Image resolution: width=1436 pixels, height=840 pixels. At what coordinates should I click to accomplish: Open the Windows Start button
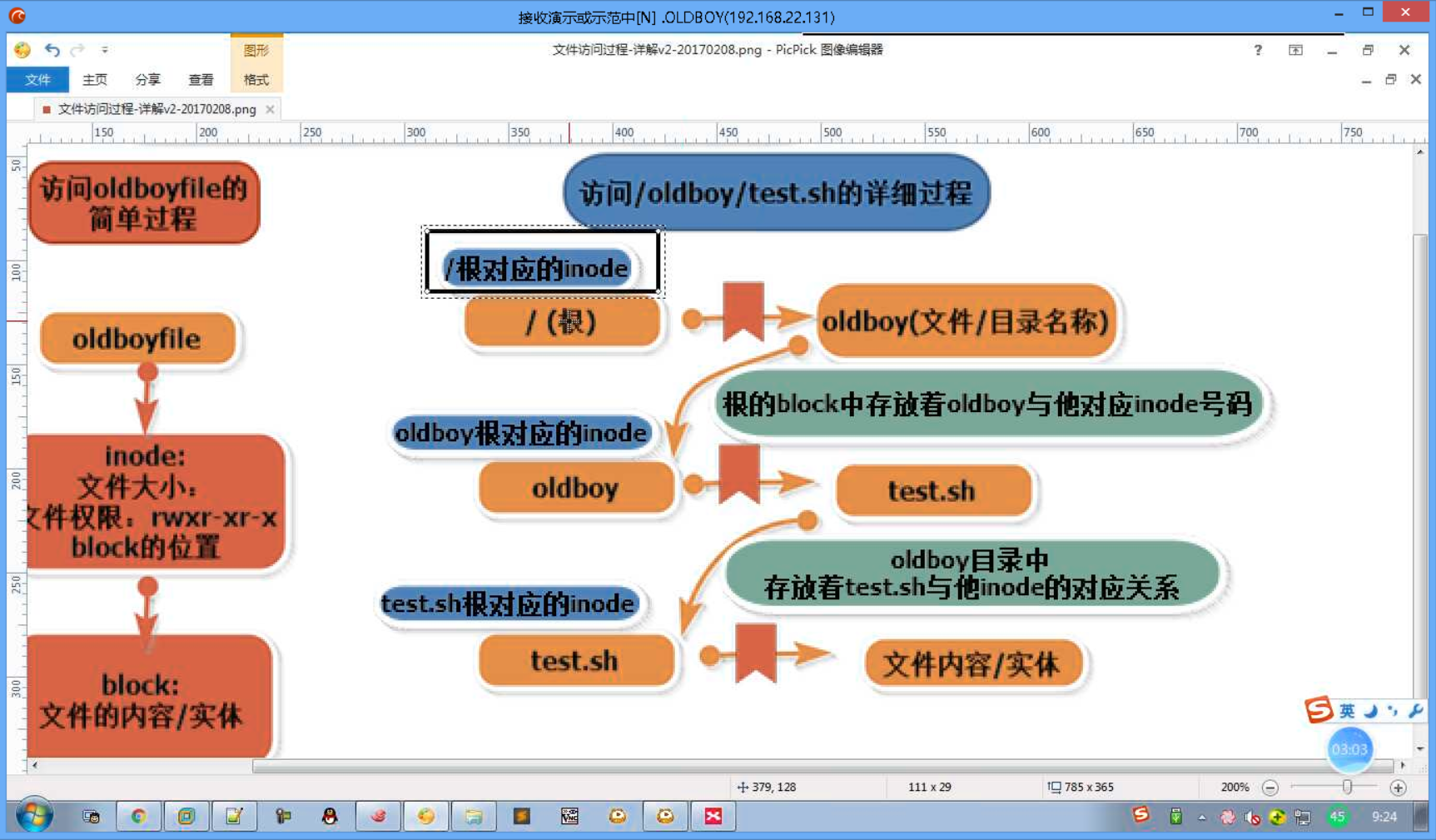click(x=34, y=816)
